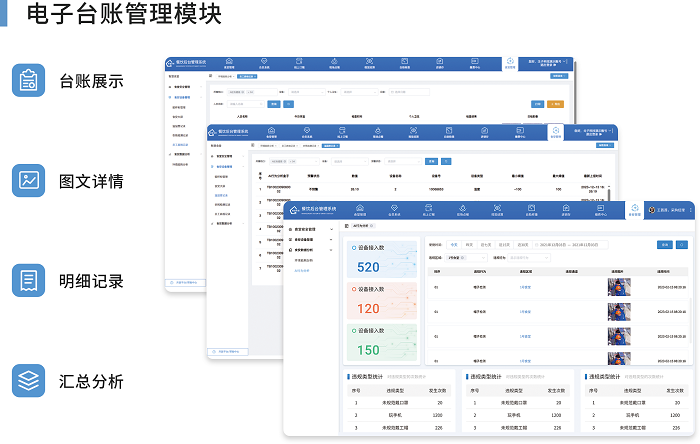Click the 图文详情 chart icon
700x444 pixels.
point(29,180)
